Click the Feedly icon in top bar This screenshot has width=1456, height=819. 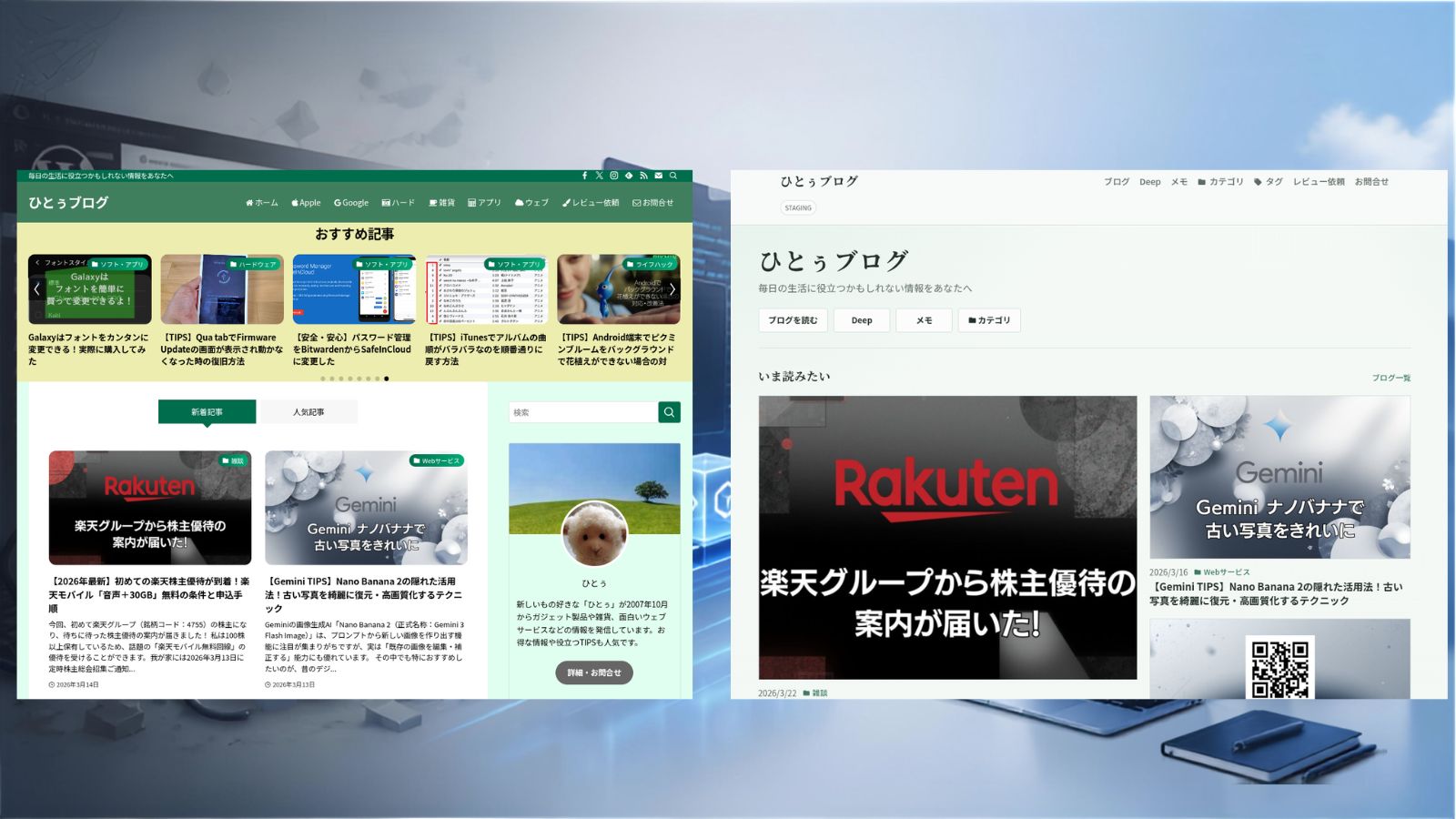point(629,176)
